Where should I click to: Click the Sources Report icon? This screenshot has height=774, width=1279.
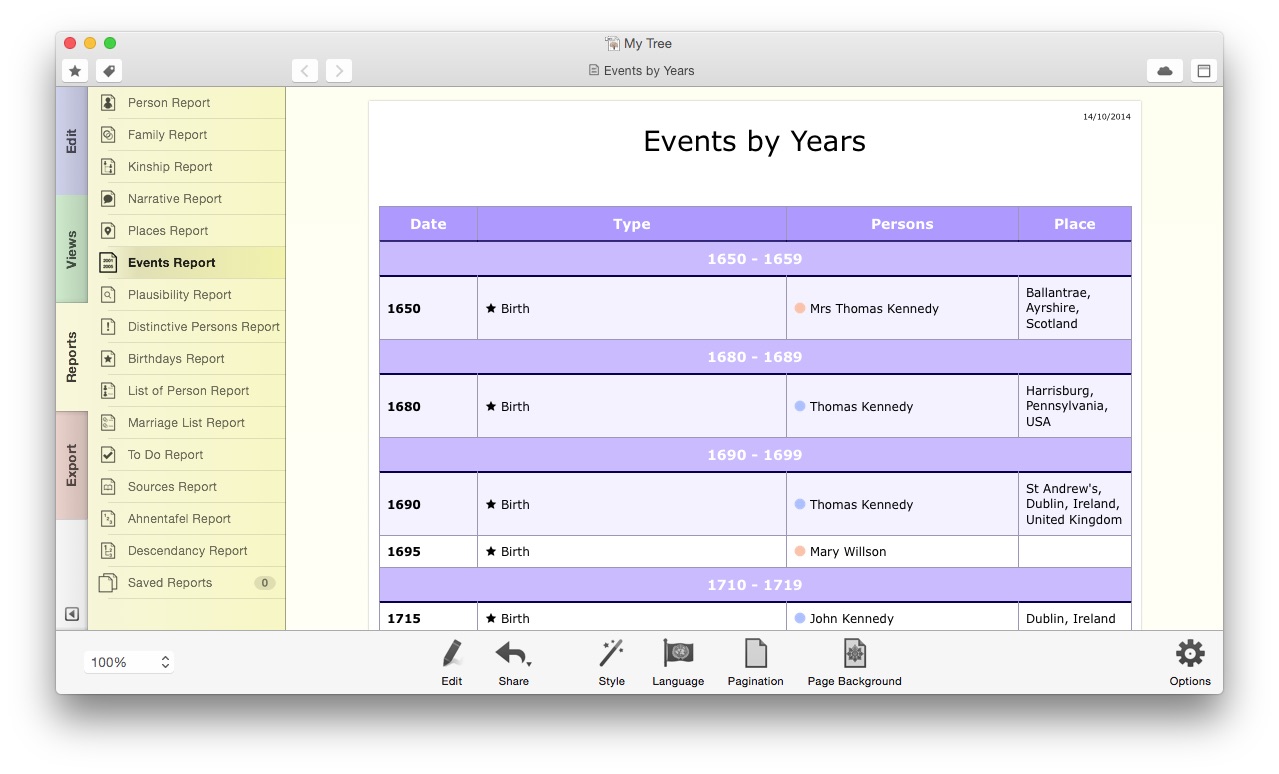(108, 487)
